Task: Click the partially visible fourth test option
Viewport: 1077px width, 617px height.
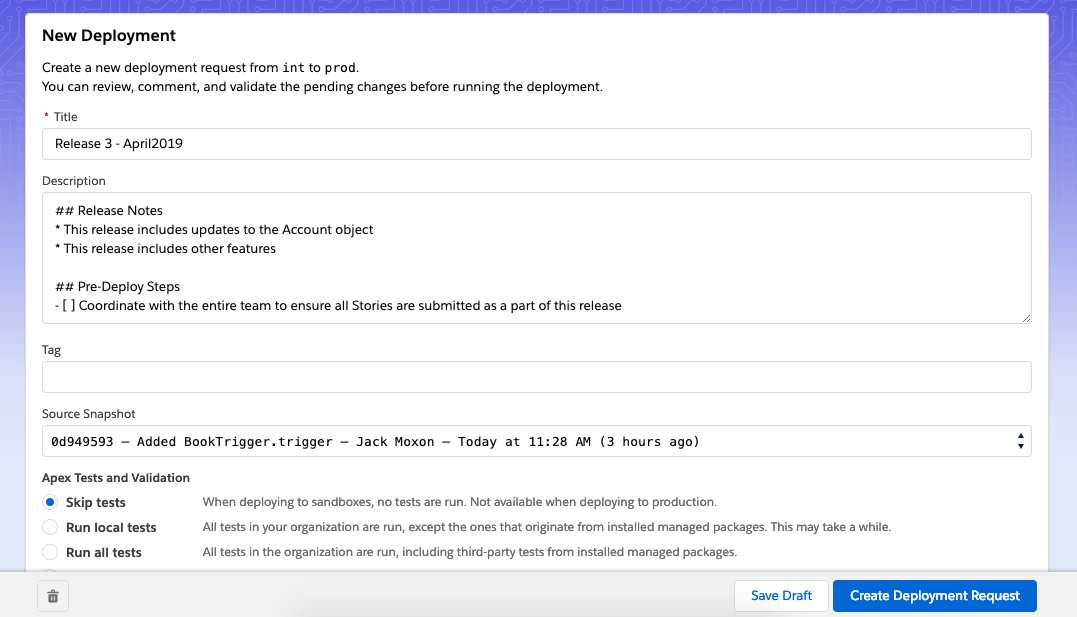Action: coord(52,573)
